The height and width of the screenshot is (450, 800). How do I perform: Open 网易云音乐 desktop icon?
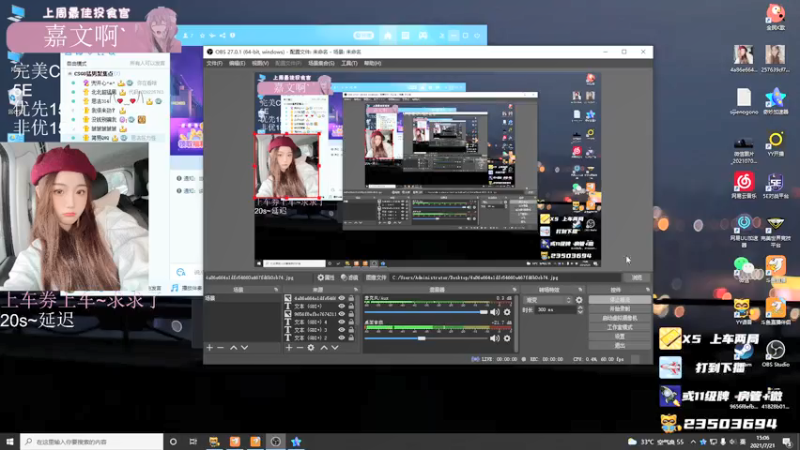(x=744, y=185)
